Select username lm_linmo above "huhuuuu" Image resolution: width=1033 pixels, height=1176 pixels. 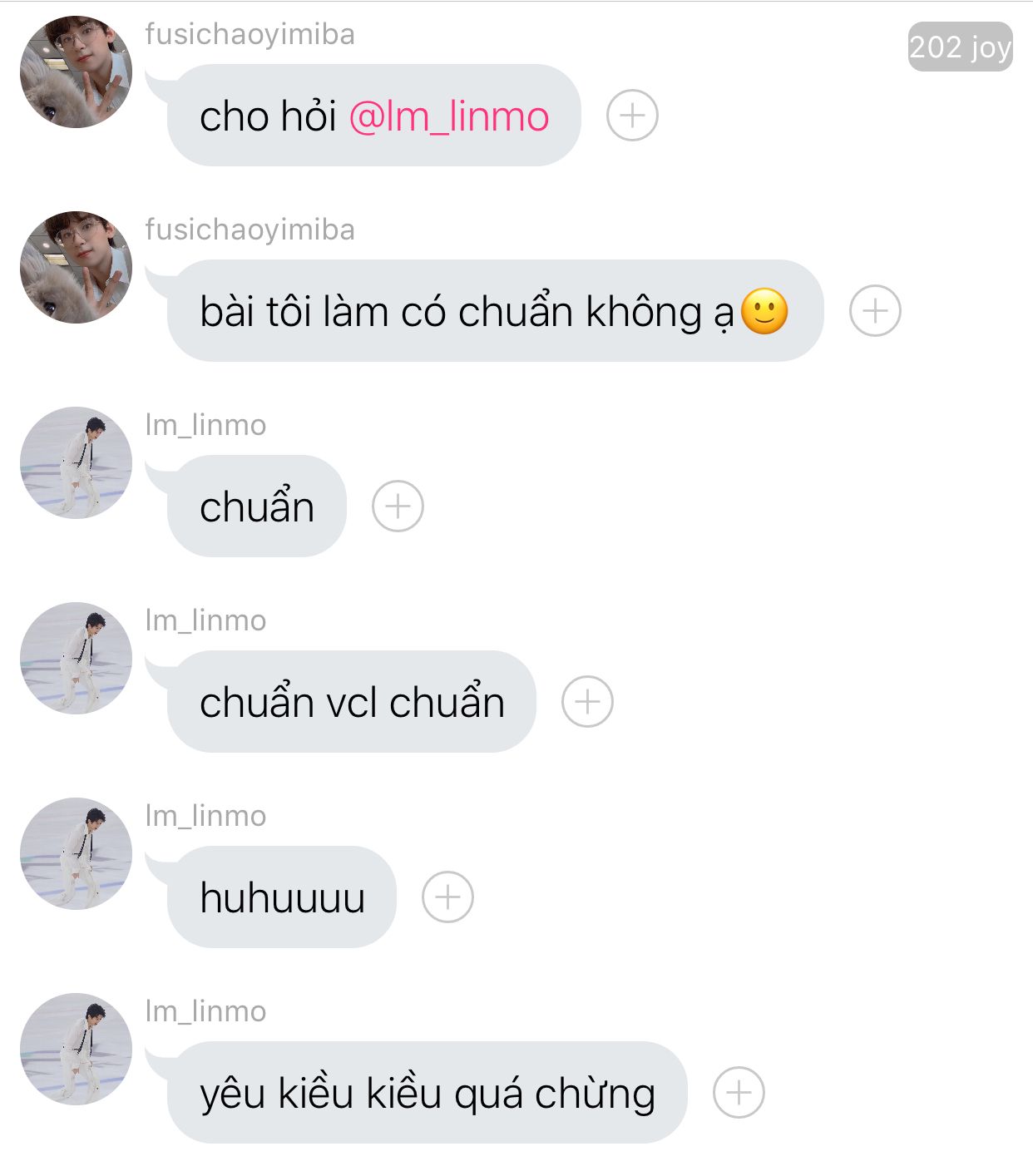[205, 816]
